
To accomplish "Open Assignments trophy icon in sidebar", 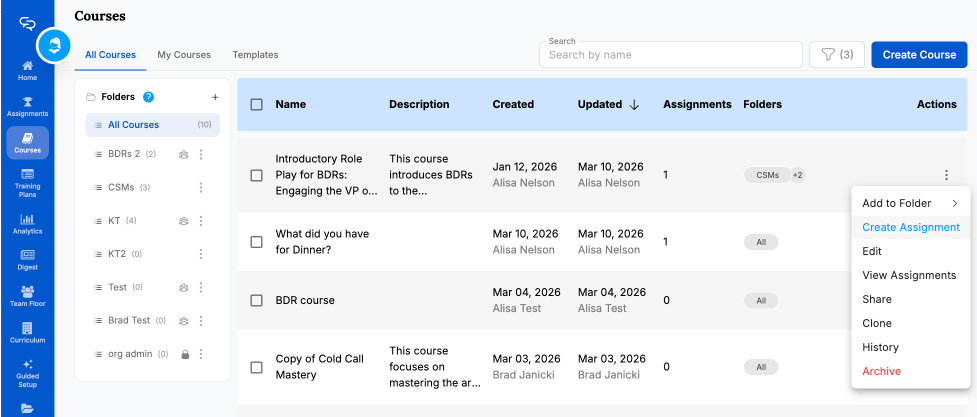I will click(27, 106).
